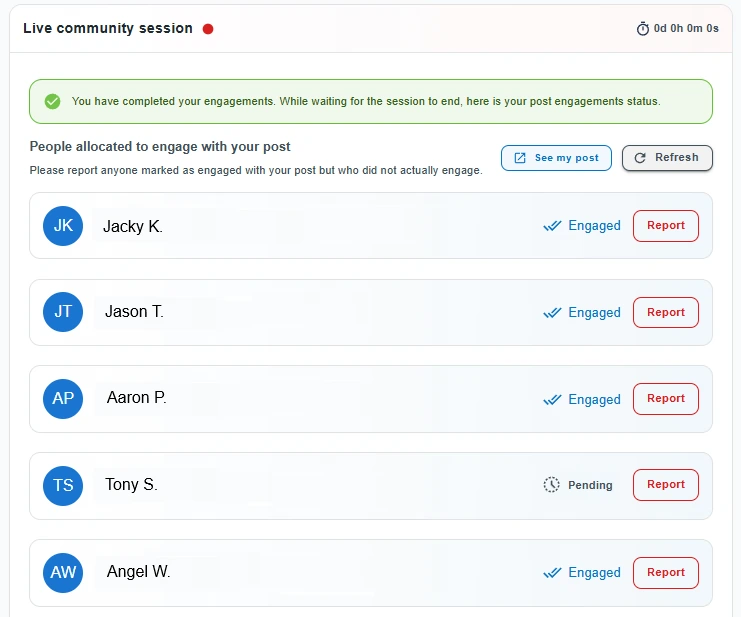Click the Live community session title
This screenshot has height=617, width=741.
(108, 28)
